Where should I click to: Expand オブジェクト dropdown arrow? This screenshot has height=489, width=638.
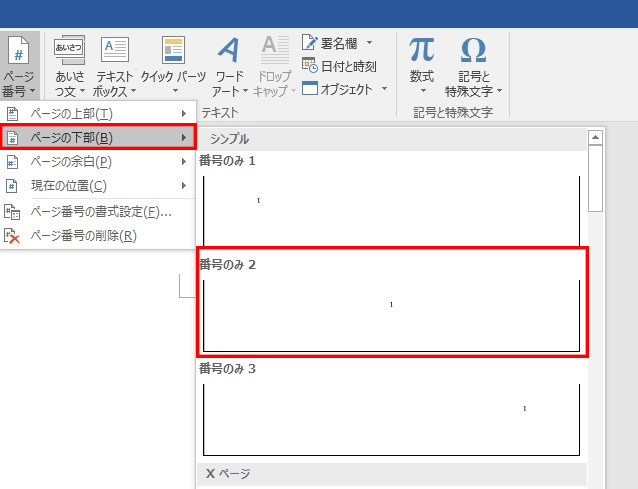click(384, 88)
